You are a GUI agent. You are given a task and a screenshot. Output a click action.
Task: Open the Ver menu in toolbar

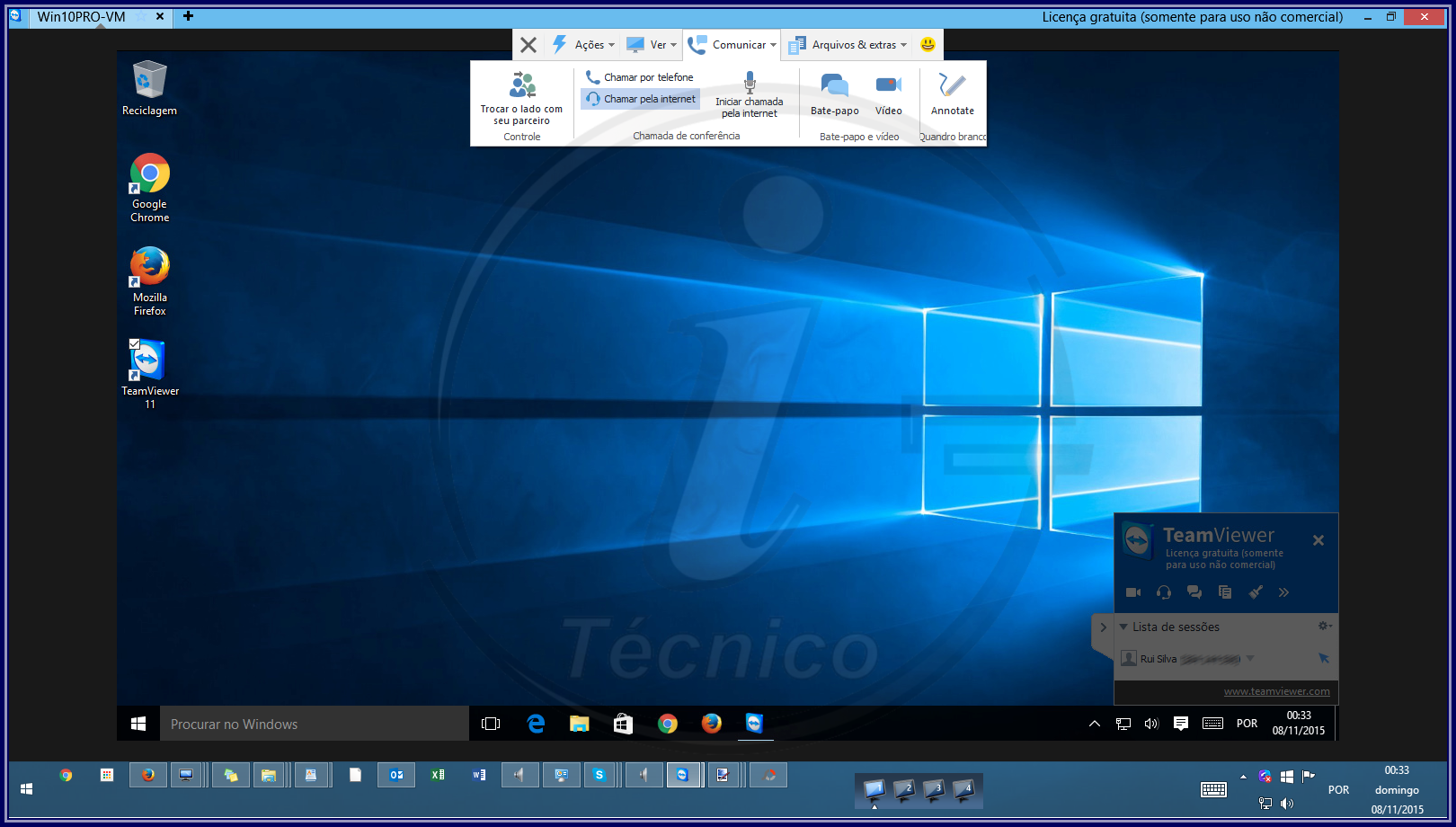(652, 45)
